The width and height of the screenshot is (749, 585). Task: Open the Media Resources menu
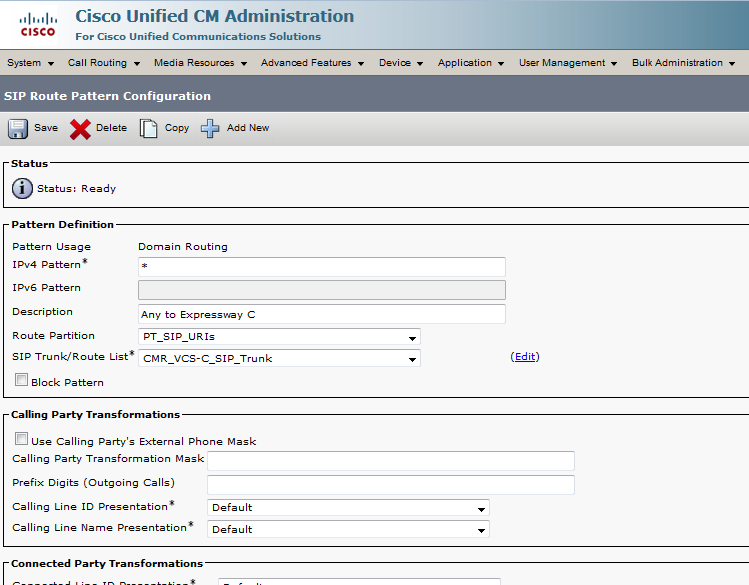tap(200, 63)
